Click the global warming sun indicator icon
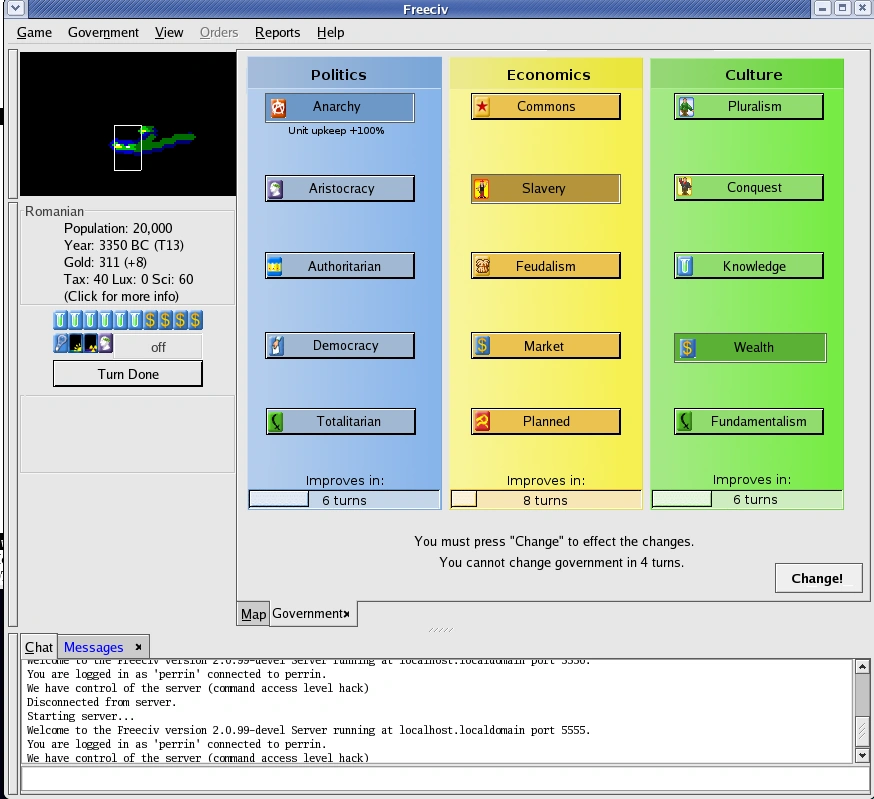The width and height of the screenshot is (874, 799). click(x=76, y=344)
